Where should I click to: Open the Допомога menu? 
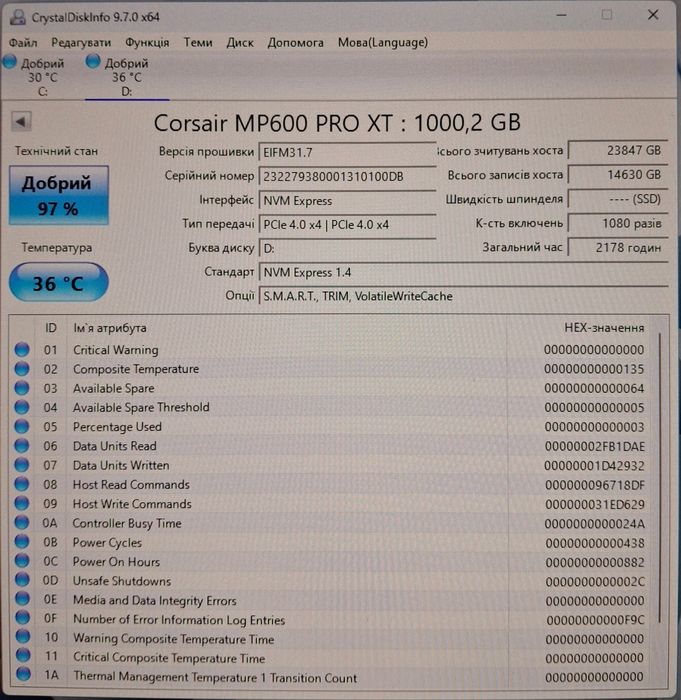pos(295,43)
